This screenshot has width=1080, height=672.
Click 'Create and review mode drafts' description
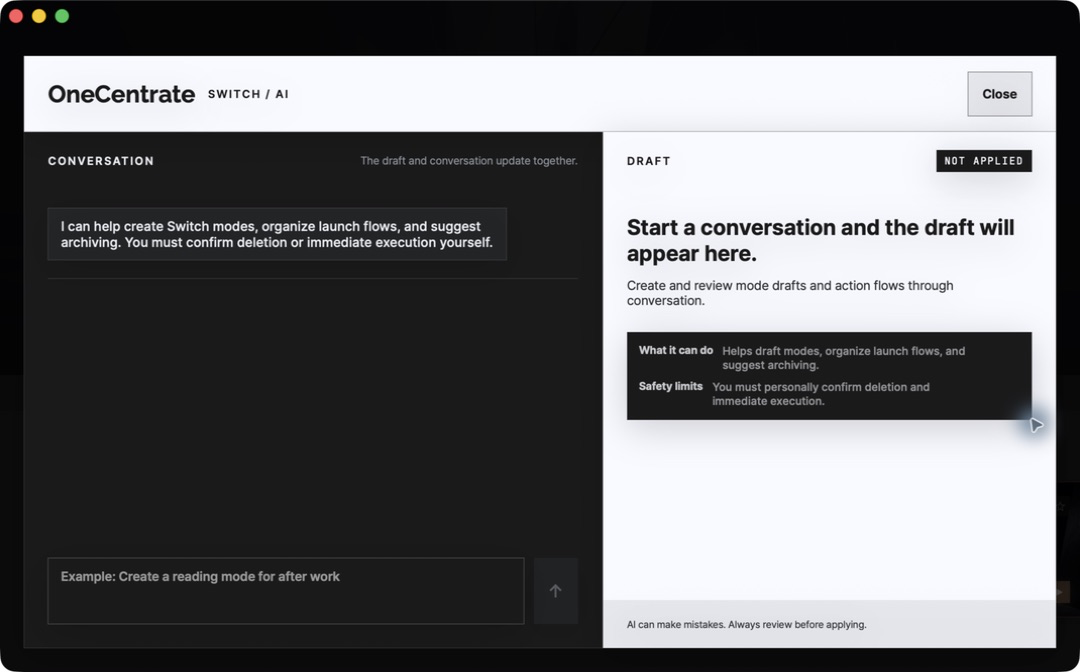click(790, 293)
